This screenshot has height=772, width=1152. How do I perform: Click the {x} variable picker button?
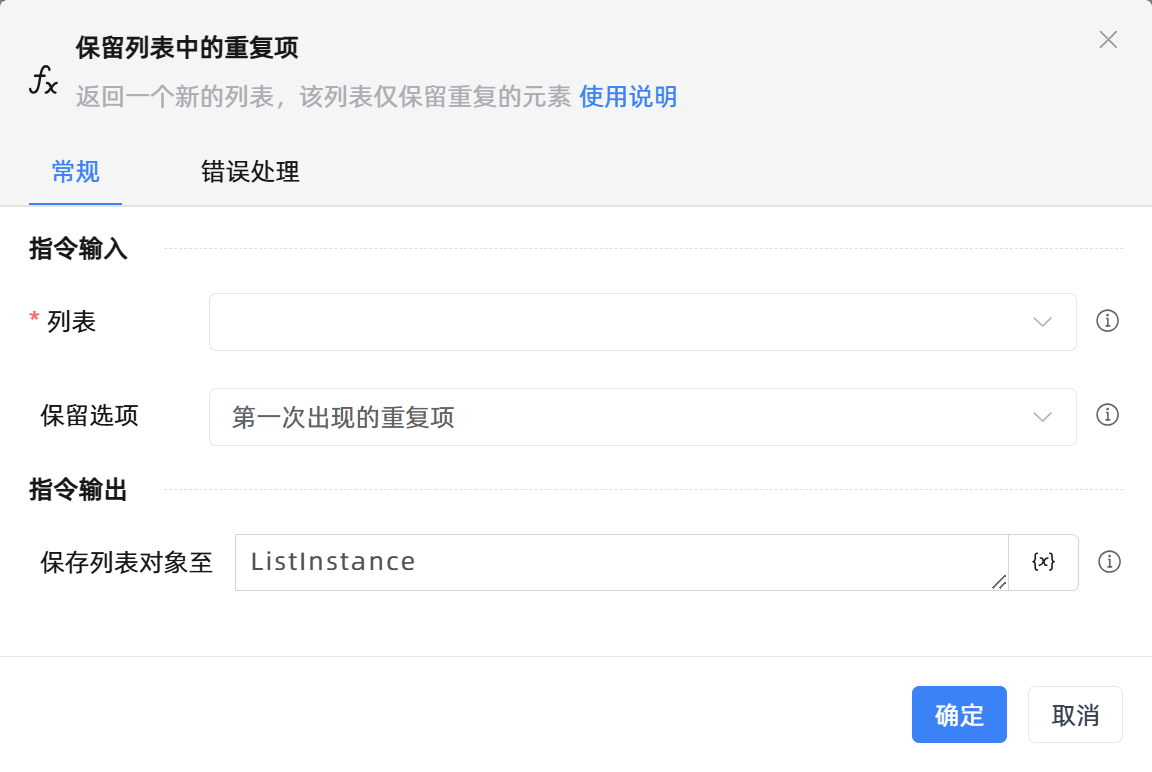pyautogui.click(x=1043, y=562)
